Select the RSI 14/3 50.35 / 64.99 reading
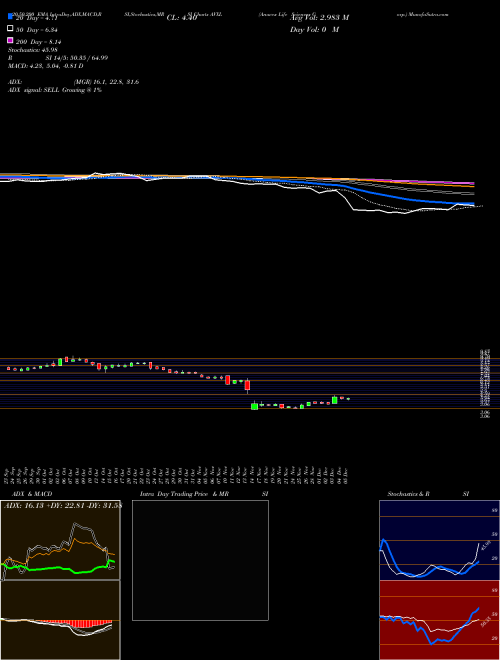500x660 pixels. [x=58, y=58]
